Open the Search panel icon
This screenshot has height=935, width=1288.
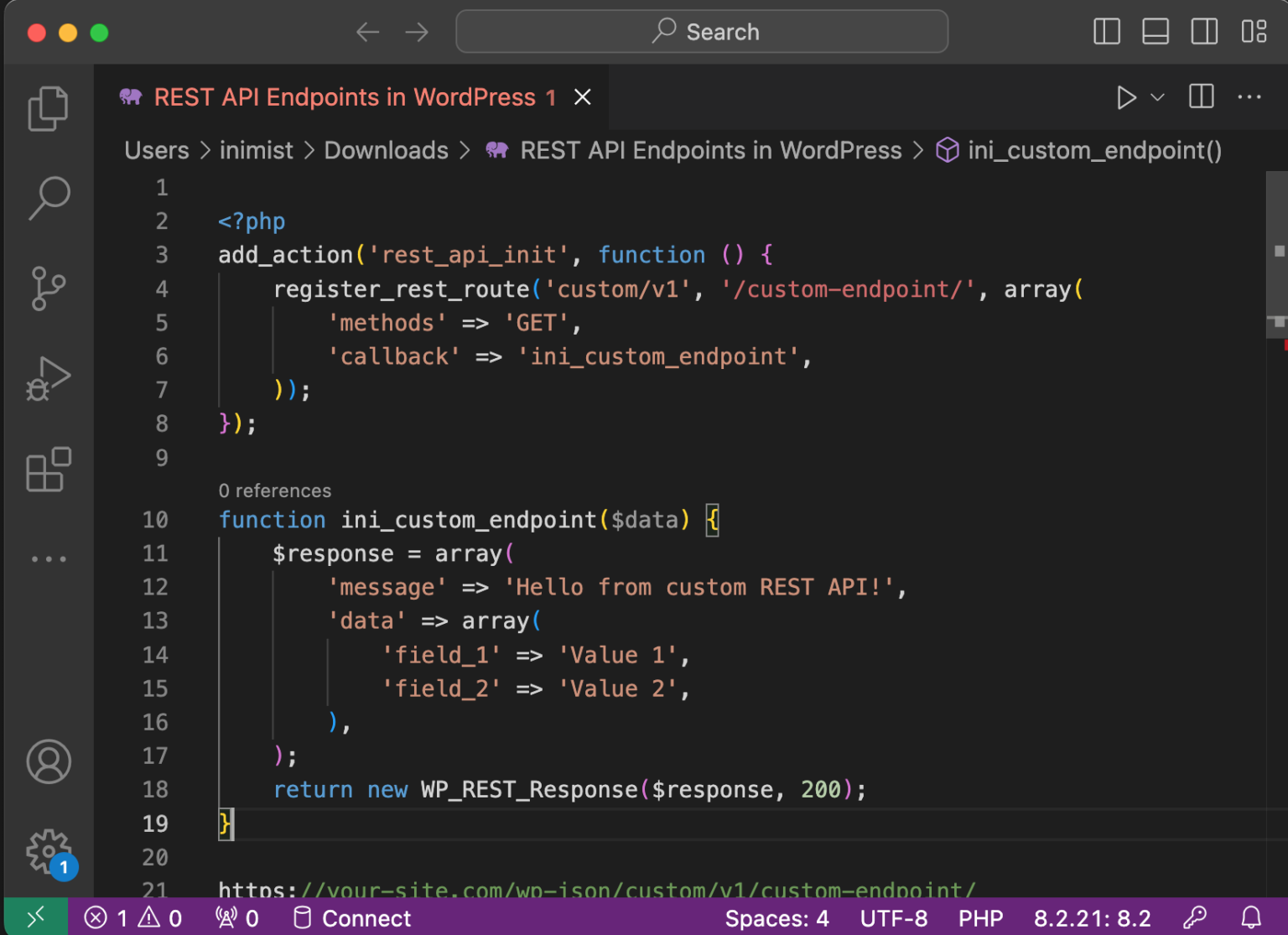[x=48, y=197]
